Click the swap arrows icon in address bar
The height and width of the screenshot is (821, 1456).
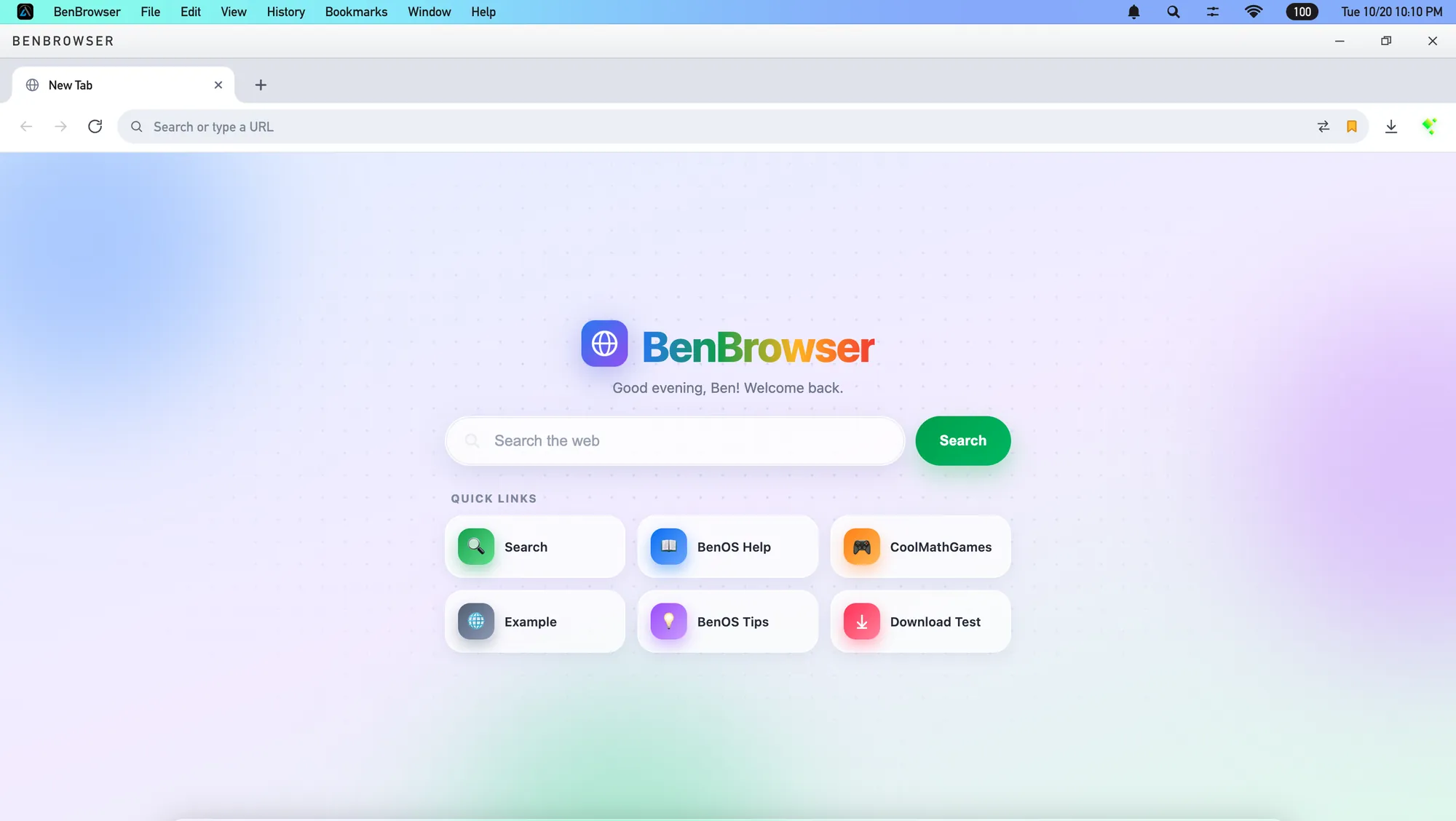coord(1324,127)
